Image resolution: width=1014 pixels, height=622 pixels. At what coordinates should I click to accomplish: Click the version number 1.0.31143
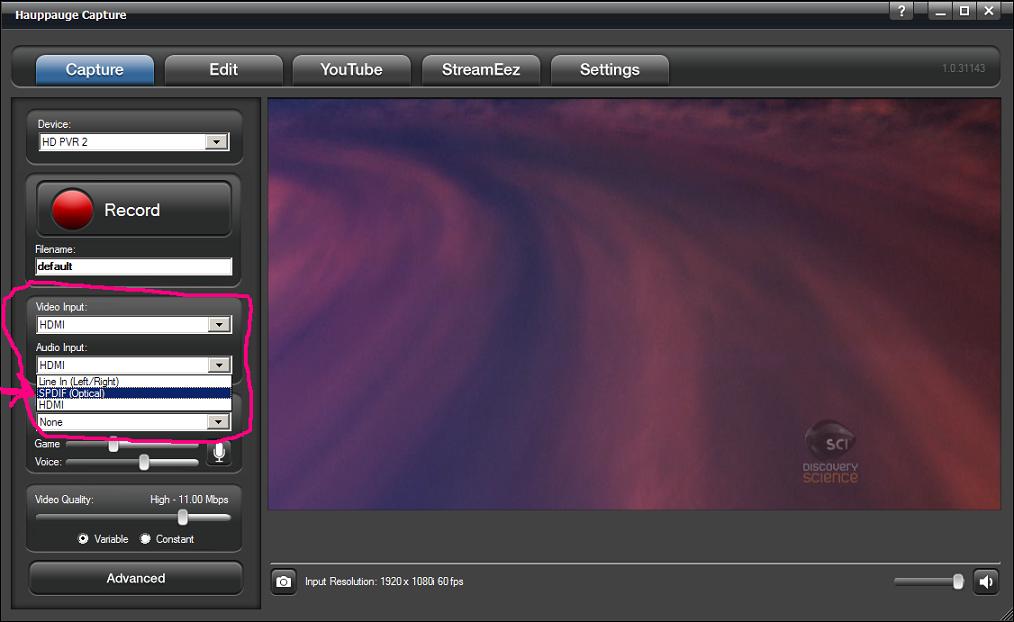click(x=964, y=69)
